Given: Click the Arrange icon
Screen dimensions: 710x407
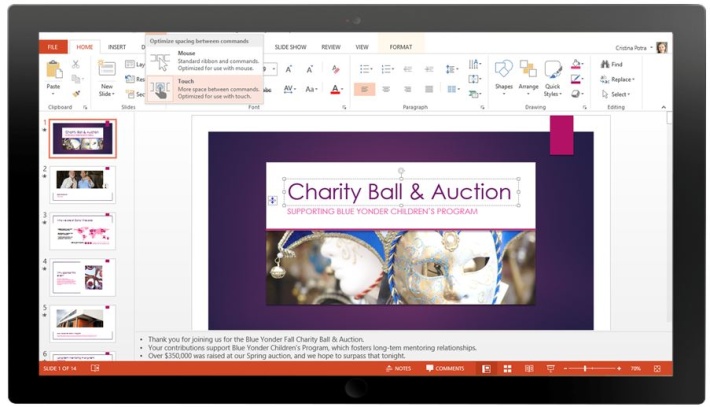Looking at the screenshot, I should pos(527,73).
